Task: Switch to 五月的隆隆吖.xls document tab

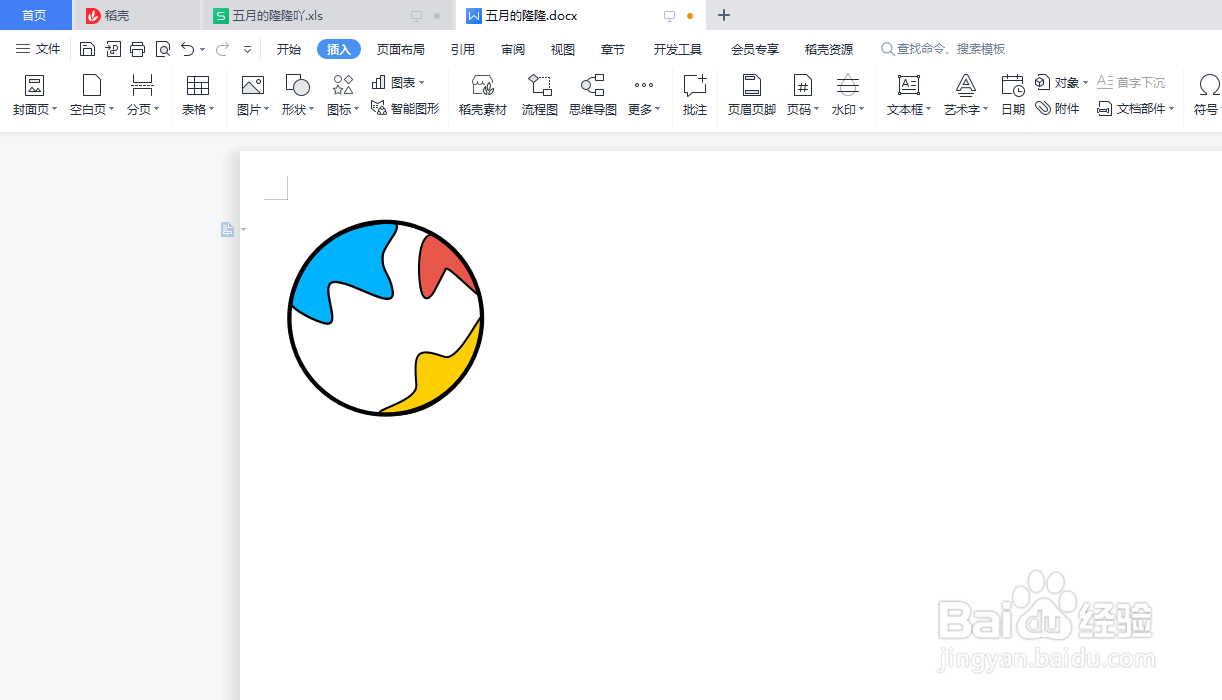Action: tap(328, 15)
